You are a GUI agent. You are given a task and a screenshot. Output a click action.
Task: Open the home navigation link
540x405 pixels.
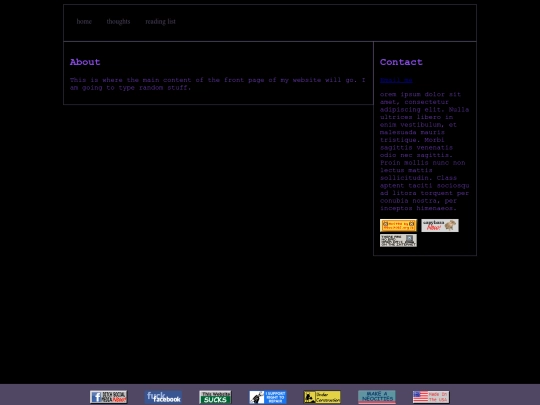tap(84, 21)
